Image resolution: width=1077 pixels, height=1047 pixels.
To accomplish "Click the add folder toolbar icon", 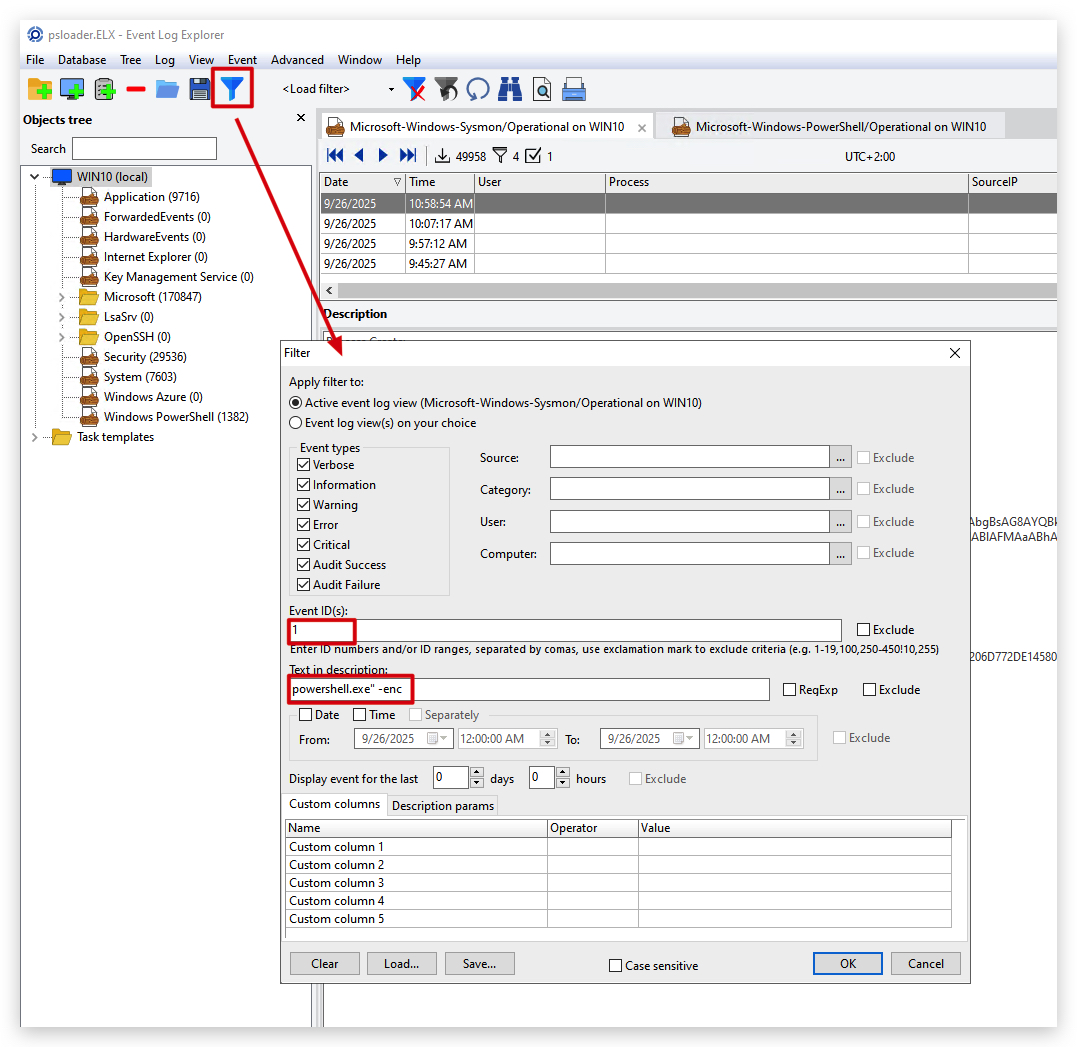I will coord(40,89).
